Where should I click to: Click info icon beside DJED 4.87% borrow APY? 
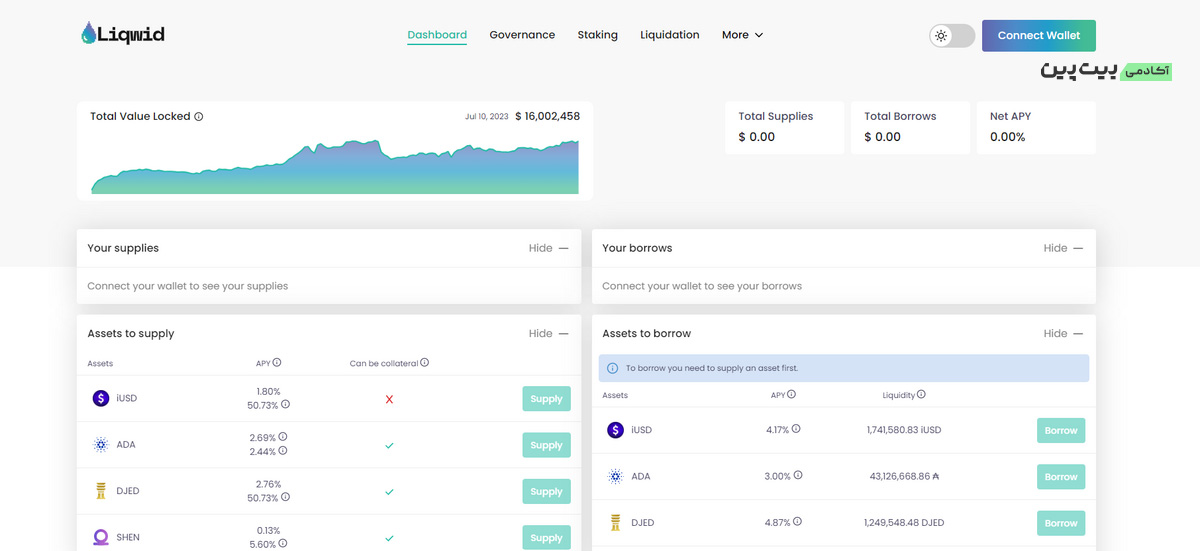796,522
